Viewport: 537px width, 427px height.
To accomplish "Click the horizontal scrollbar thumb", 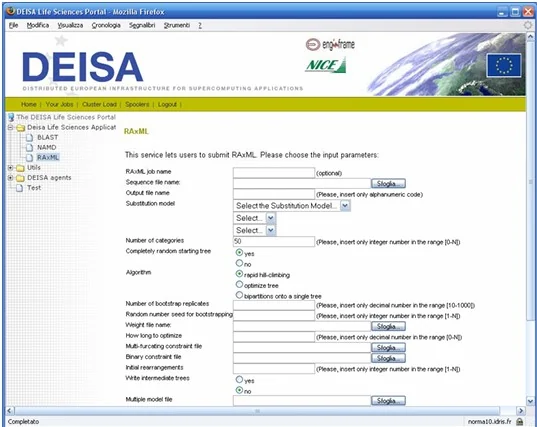I will click(x=257, y=411).
